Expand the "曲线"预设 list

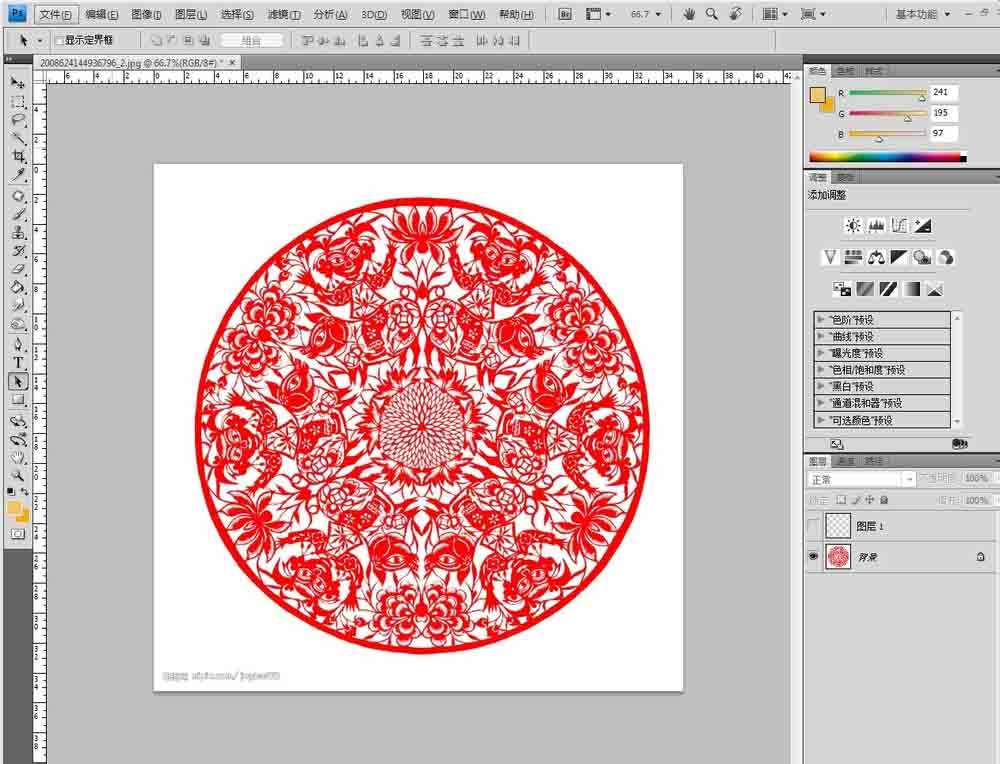pos(821,336)
